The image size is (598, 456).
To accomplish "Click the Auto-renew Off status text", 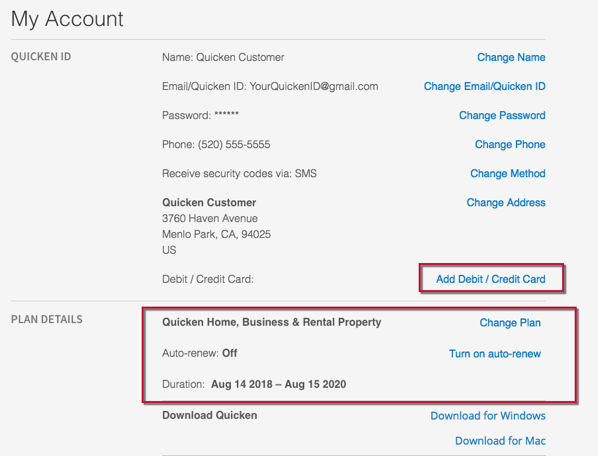I will 199,353.
